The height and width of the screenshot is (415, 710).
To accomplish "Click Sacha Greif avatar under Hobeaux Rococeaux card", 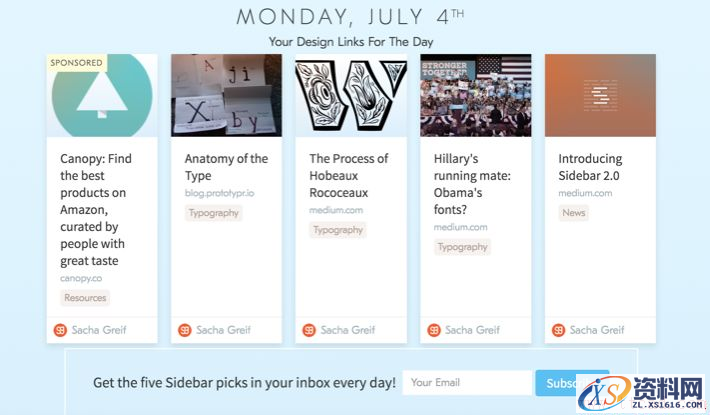I will point(309,330).
